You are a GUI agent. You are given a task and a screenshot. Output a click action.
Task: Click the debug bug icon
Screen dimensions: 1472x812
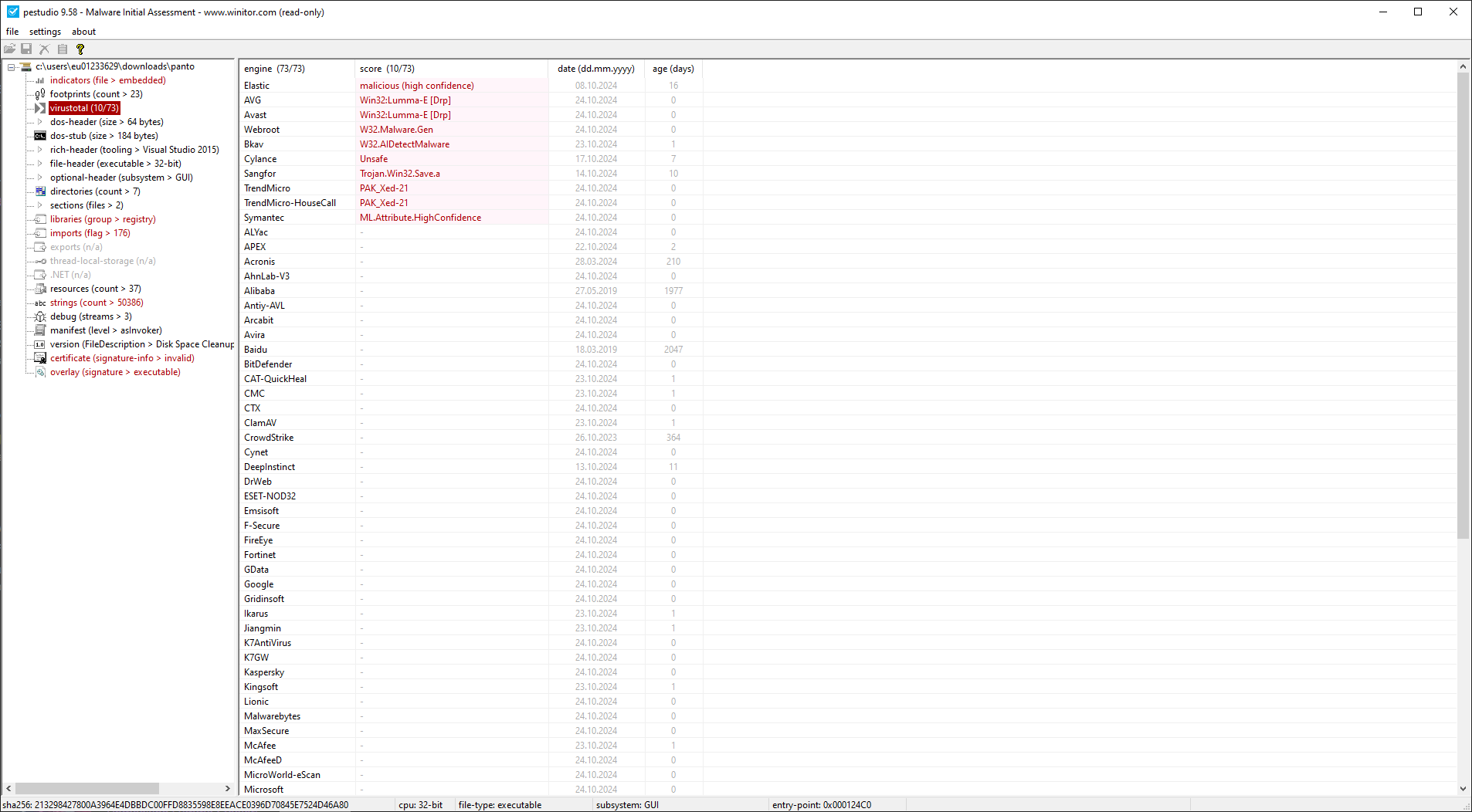point(40,316)
